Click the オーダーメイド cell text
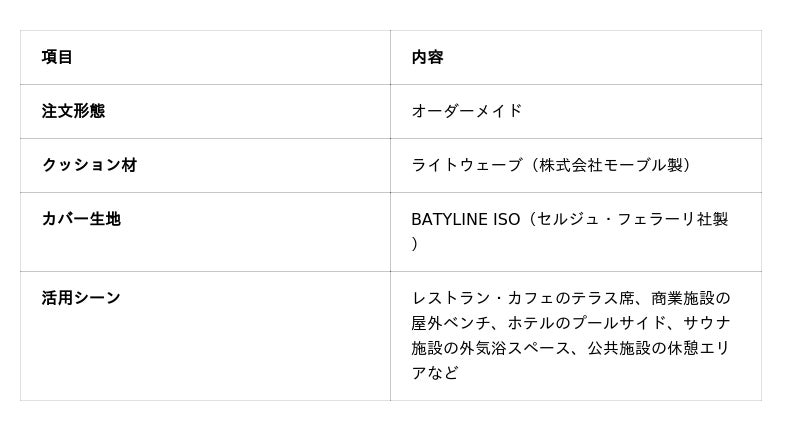The width and height of the screenshot is (800, 431). click(x=467, y=111)
